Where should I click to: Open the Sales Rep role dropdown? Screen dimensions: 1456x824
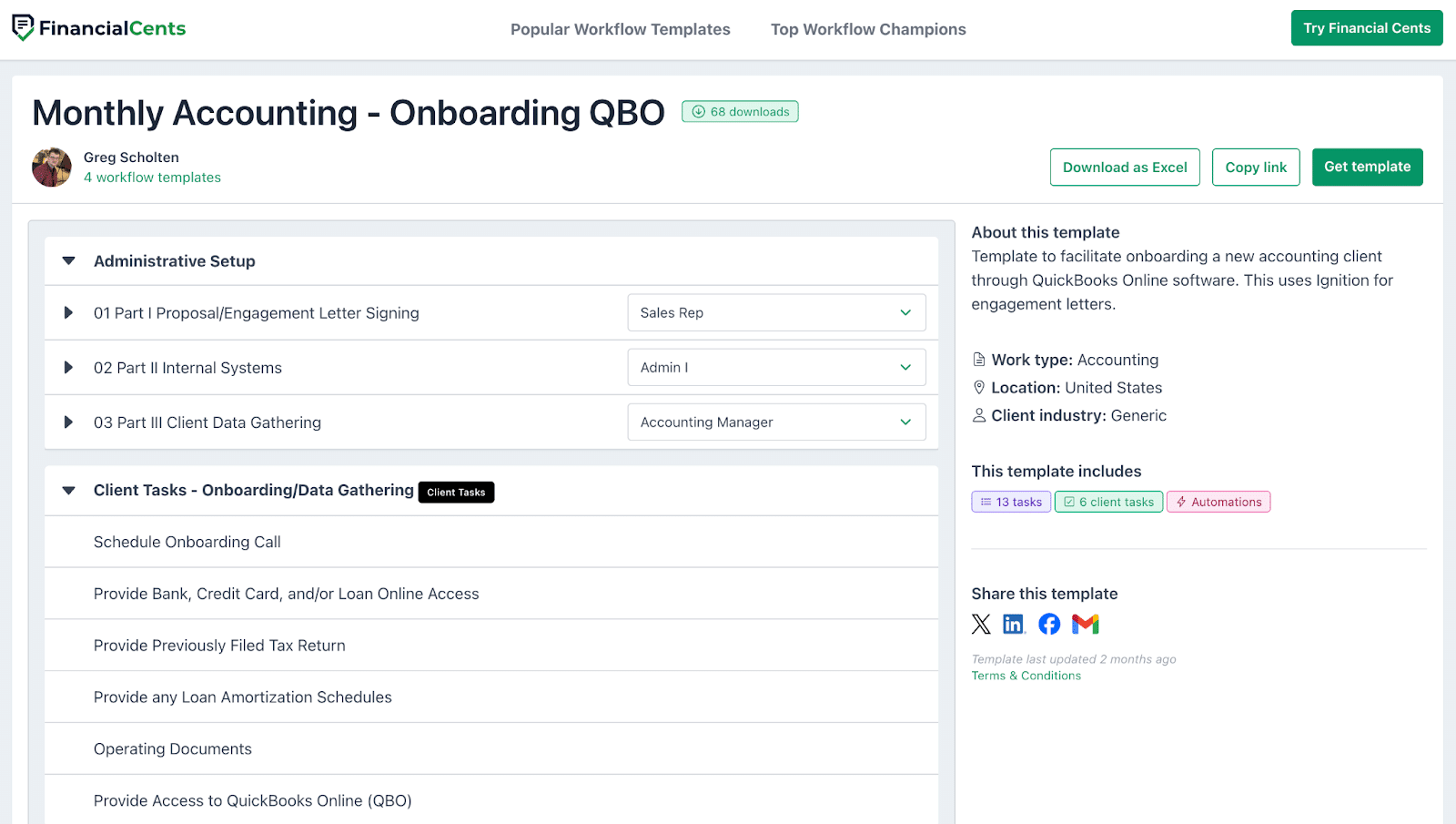776,312
